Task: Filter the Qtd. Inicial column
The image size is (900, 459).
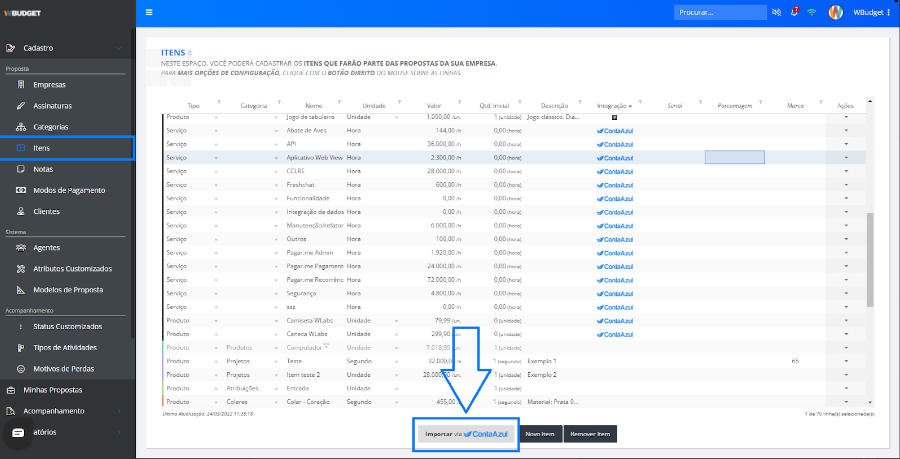Action: pyautogui.click(x=519, y=102)
